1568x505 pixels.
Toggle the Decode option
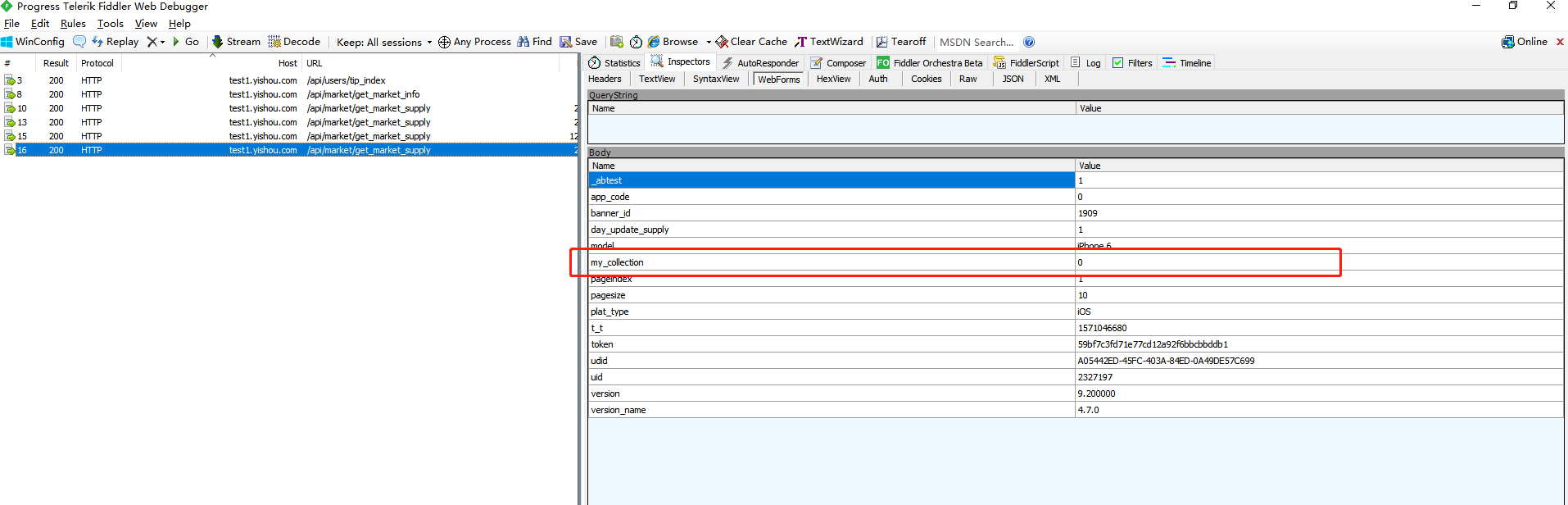coord(294,42)
